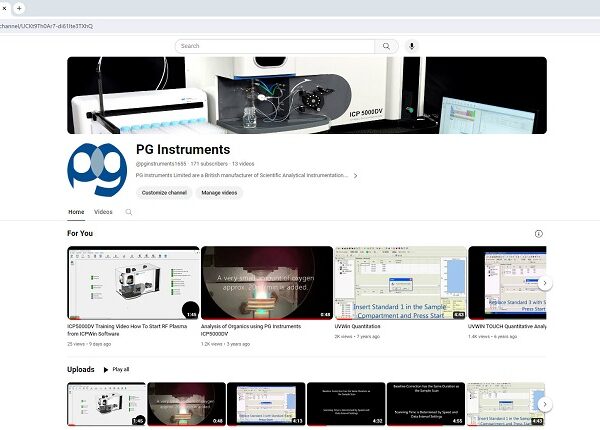This screenshot has height=430, width=600.
Task: Click the '171 subscribers' text
Action: coord(209,164)
